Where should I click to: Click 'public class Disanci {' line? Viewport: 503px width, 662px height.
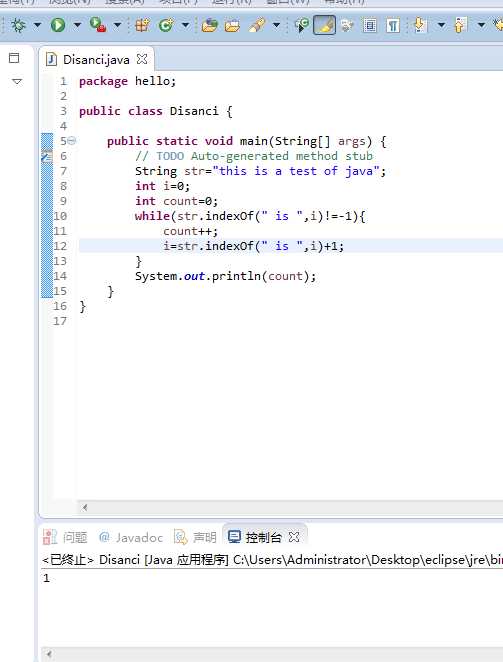click(156, 111)
